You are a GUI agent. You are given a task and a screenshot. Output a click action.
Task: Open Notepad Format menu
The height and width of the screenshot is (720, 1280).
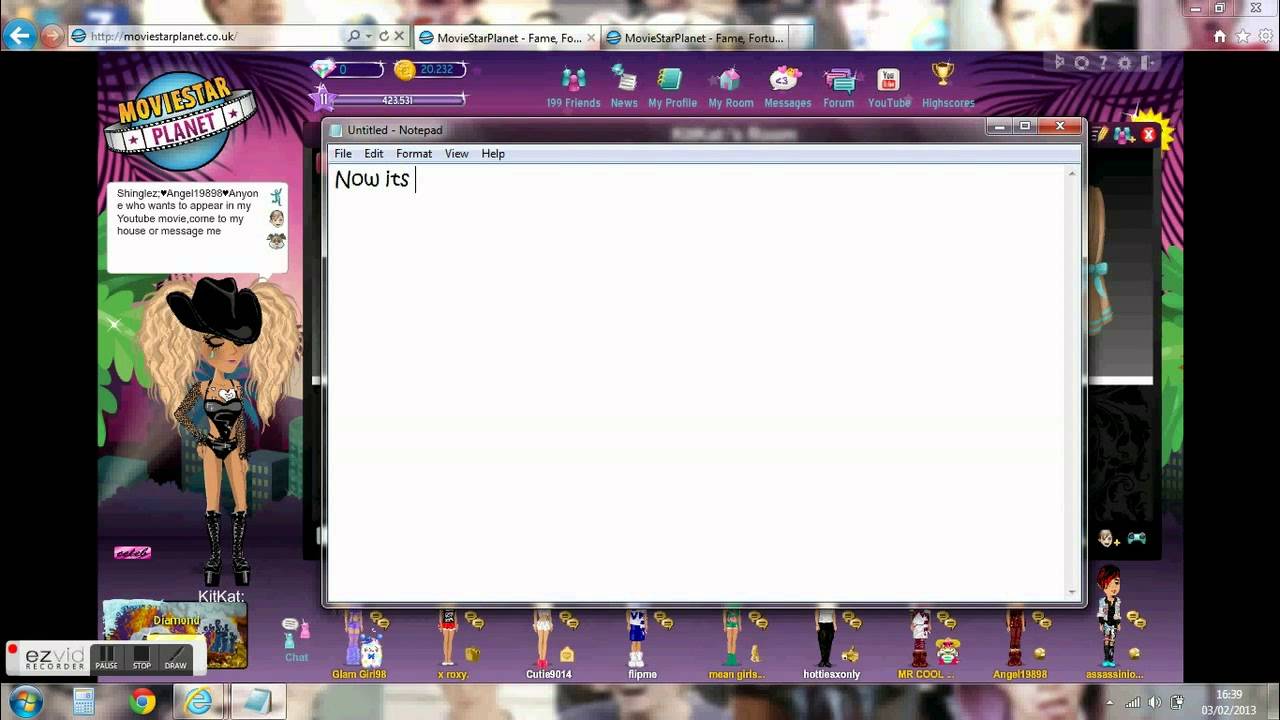[414, 154]
